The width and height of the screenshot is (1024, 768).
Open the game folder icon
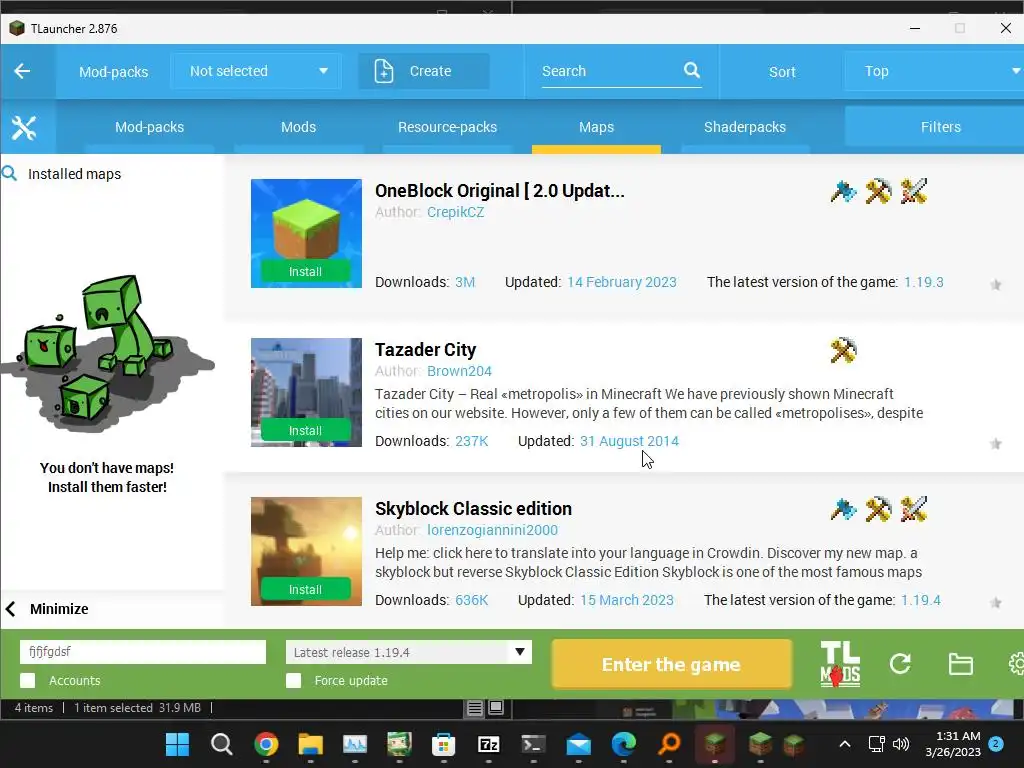(x=961, y=664)
